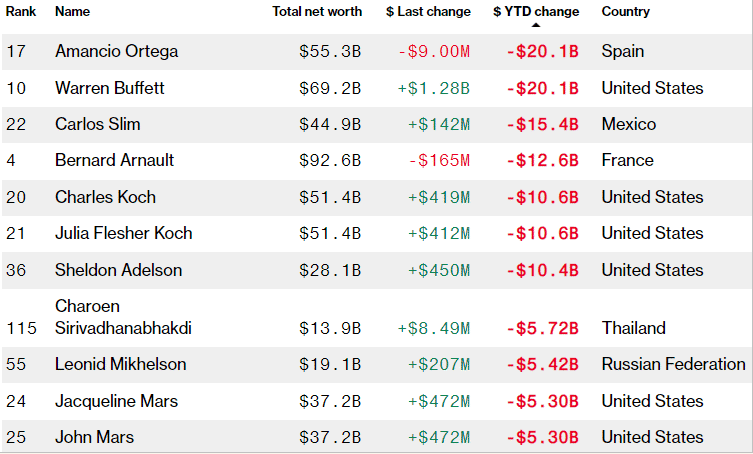Open Leonid Mikhelson's profile
This screenshot has height=454, width=753.
(x=120, y=364)
